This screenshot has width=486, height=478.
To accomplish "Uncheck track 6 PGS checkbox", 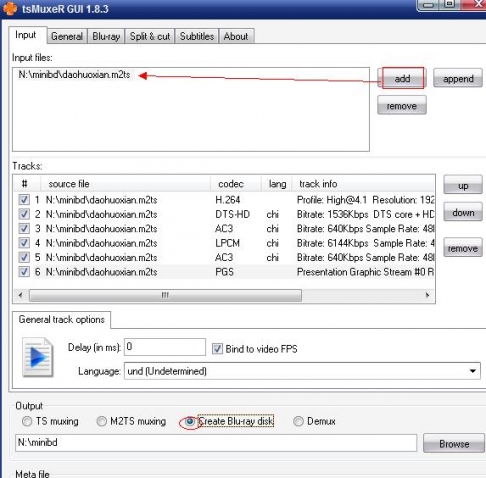I will [24, 272].
